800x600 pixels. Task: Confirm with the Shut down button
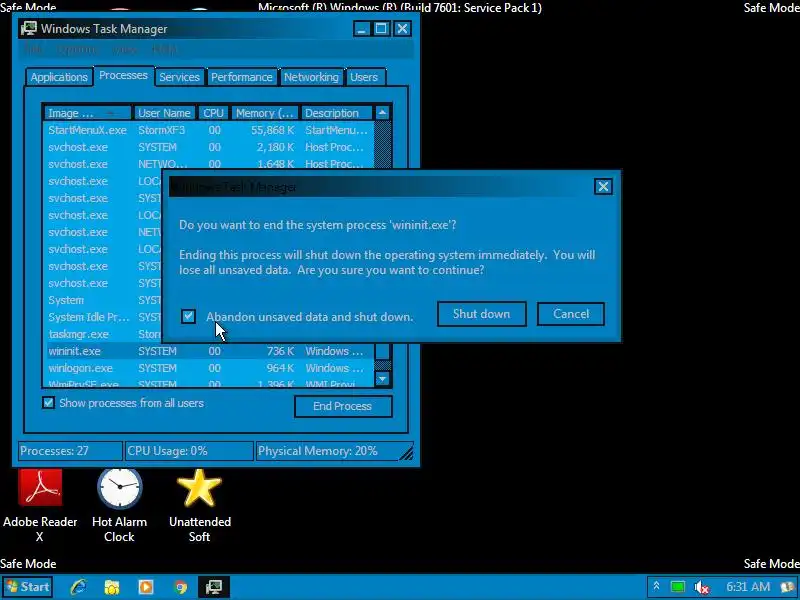482,314
